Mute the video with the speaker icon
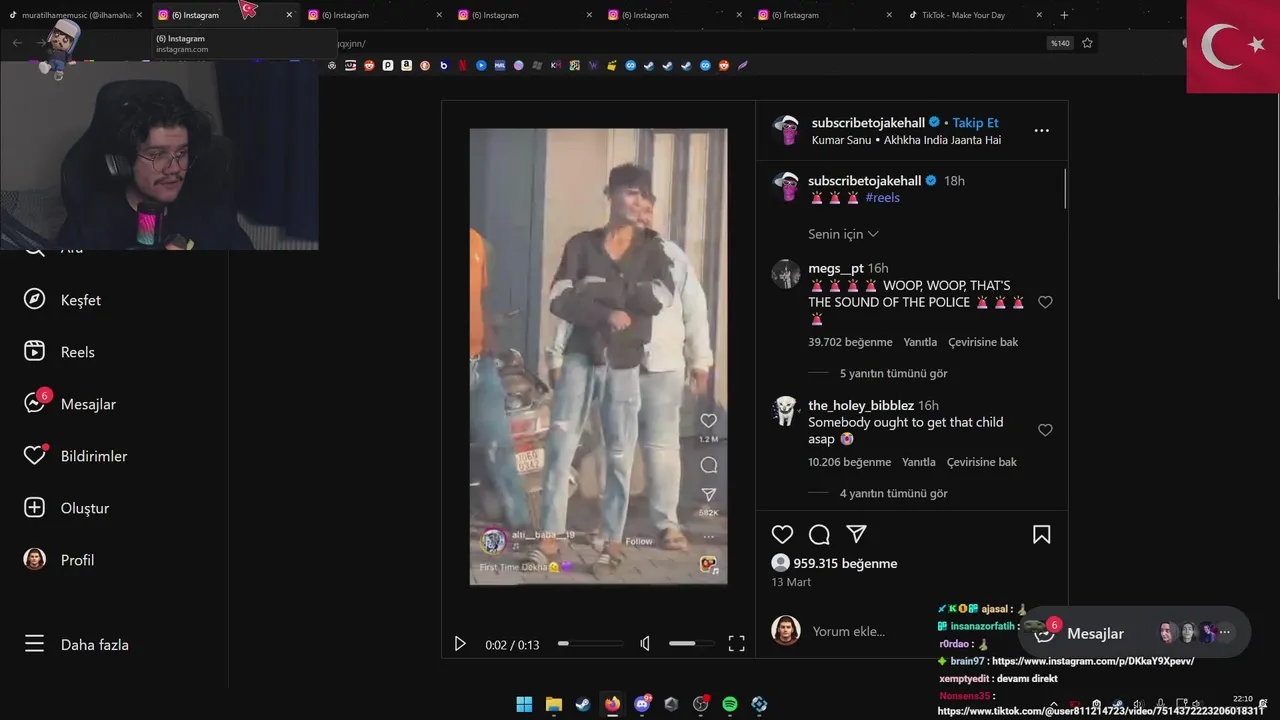The image size is (1280, 720). pos(645,644)
